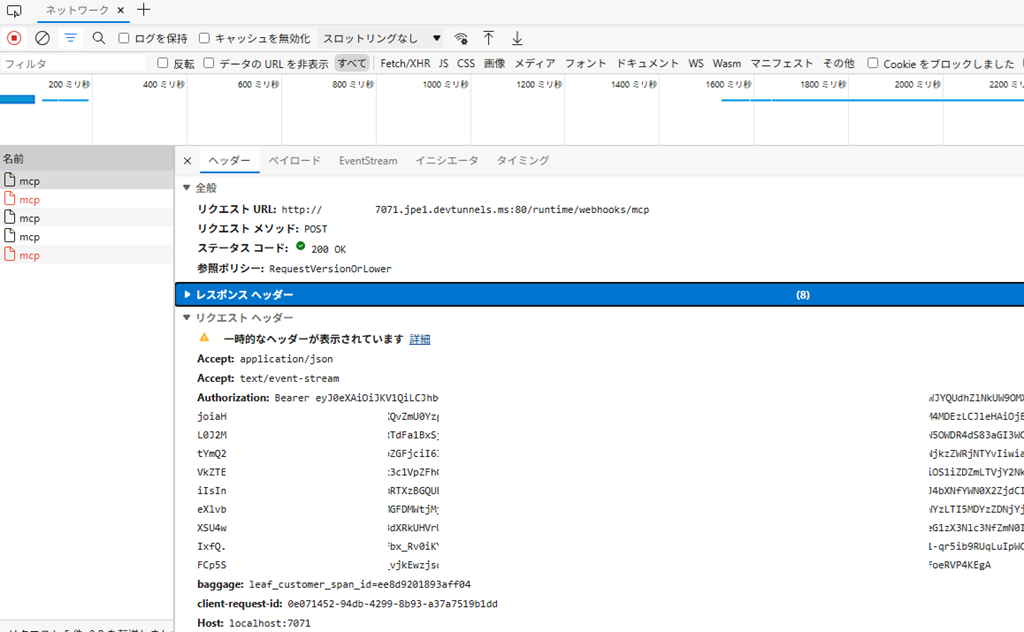Open タイミング tab
This screenshot has width=1024, height=632.
[522, 161]
